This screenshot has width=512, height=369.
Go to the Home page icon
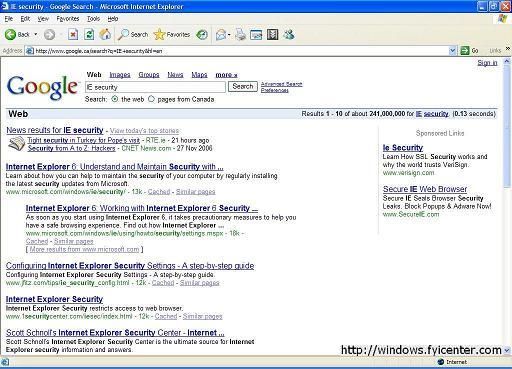pos(105,34)
